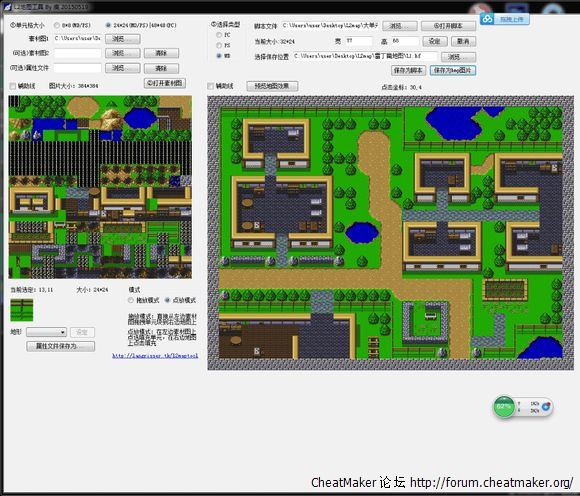The image size is (580, 496).
Task: Click the app icon in title bar
Action: point(7,7)
